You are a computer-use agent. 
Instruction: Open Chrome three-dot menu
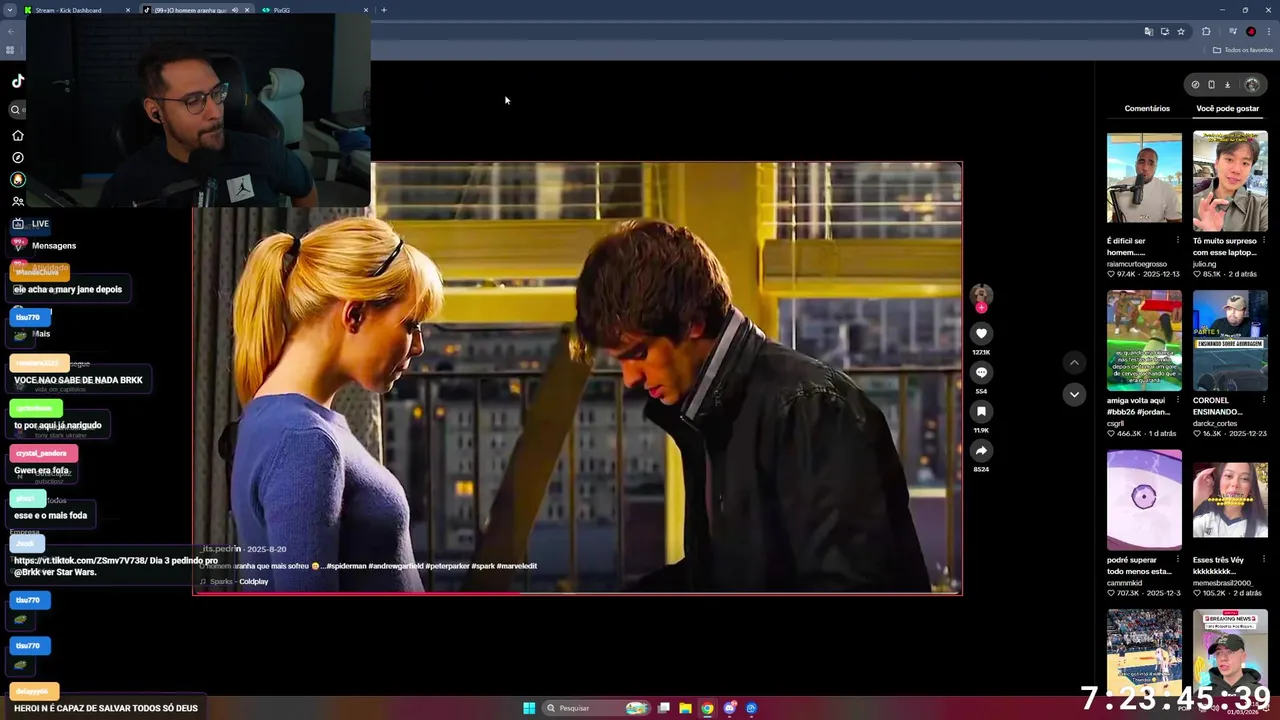click(x=1268, y=32)
